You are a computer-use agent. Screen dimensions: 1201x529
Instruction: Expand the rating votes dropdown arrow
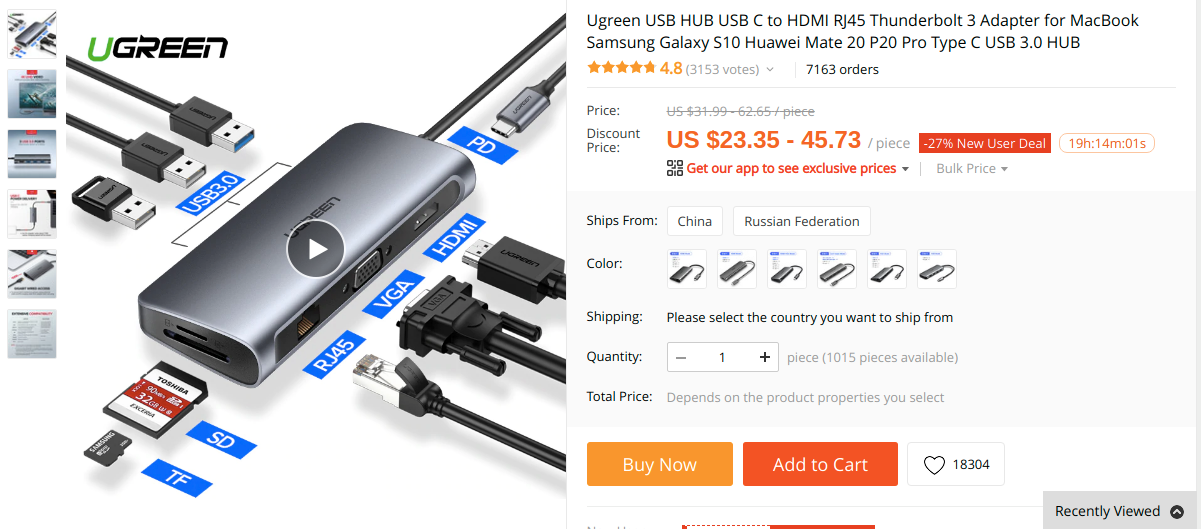pos(770,70)
